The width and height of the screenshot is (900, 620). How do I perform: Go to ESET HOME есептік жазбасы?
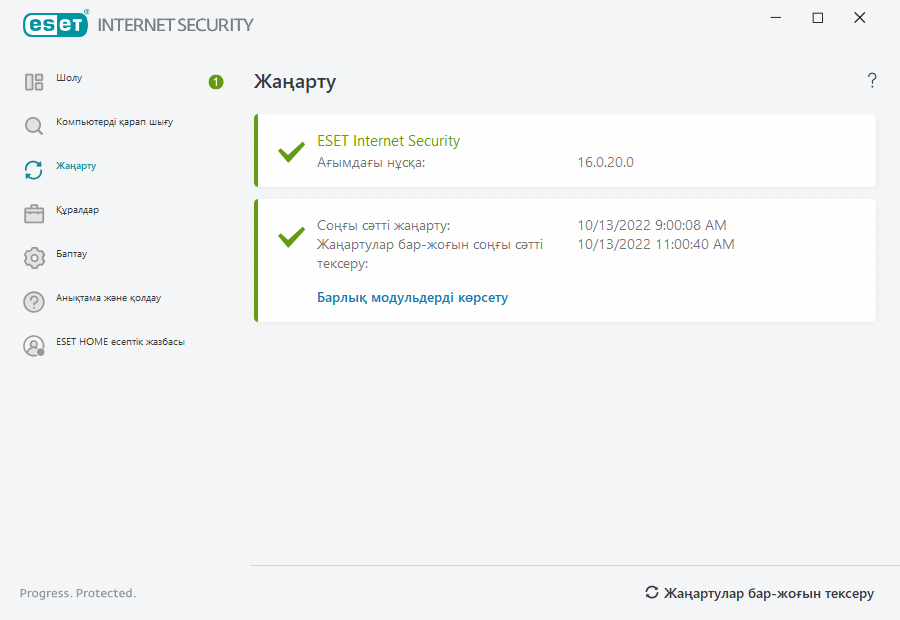point(120,342)
